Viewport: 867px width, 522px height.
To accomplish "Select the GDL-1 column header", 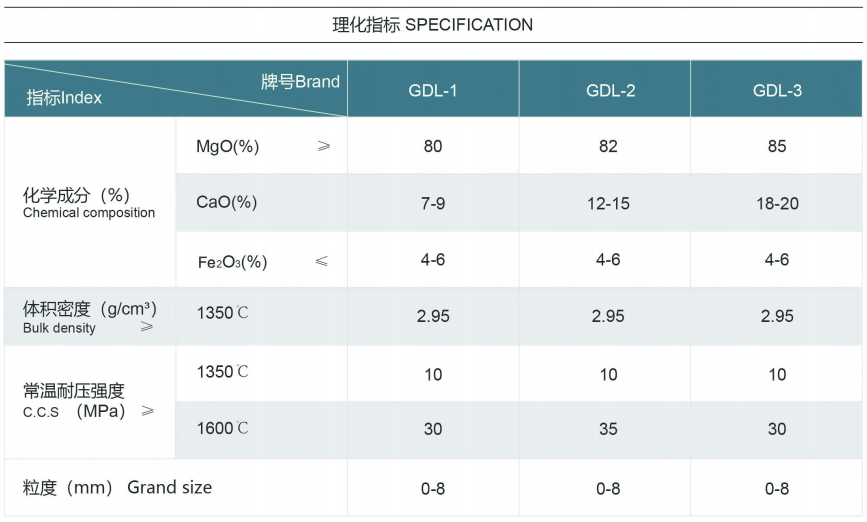I will (432, 90).
